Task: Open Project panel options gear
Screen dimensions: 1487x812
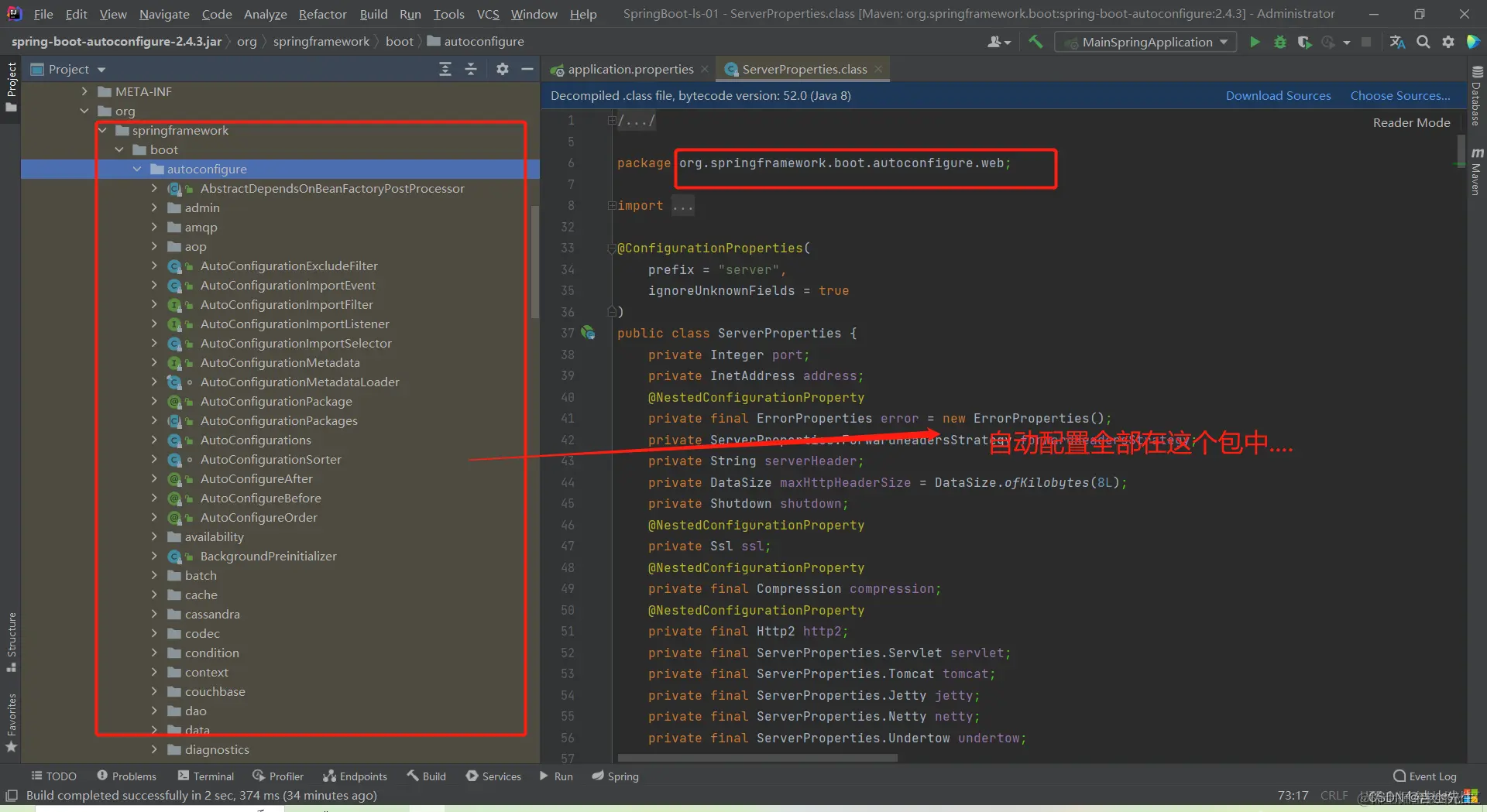Action: tap(503, 70)
